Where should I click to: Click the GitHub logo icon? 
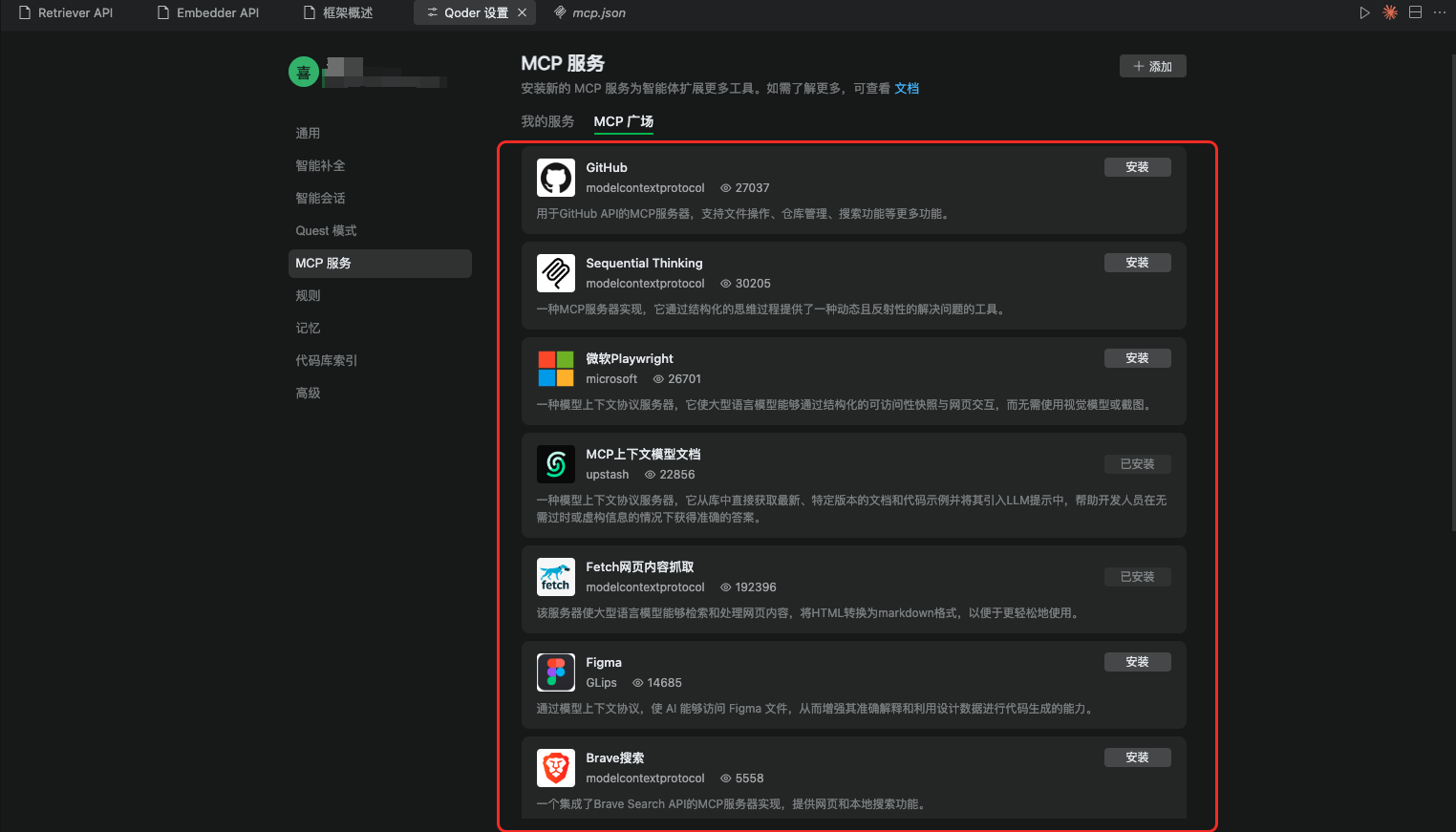tap(556, 178)
